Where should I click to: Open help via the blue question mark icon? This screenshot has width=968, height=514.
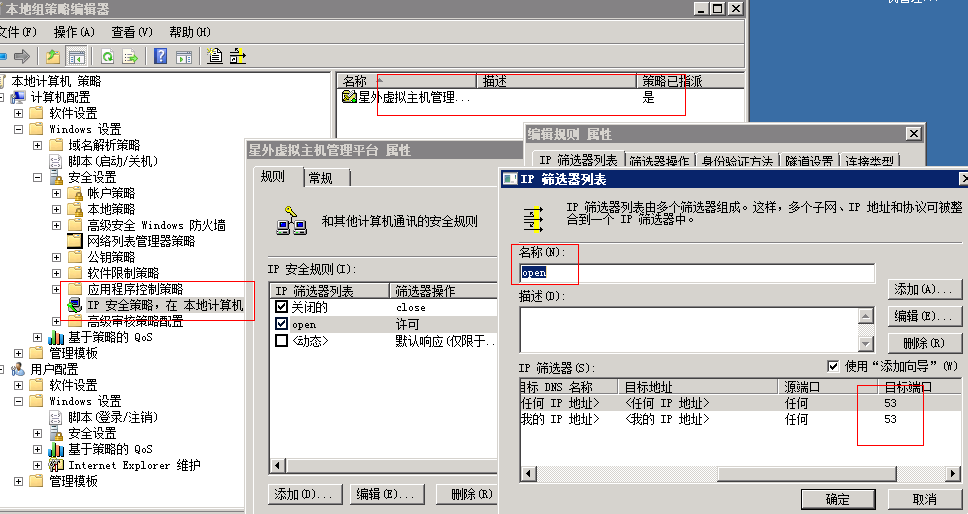tap(160, 56)
